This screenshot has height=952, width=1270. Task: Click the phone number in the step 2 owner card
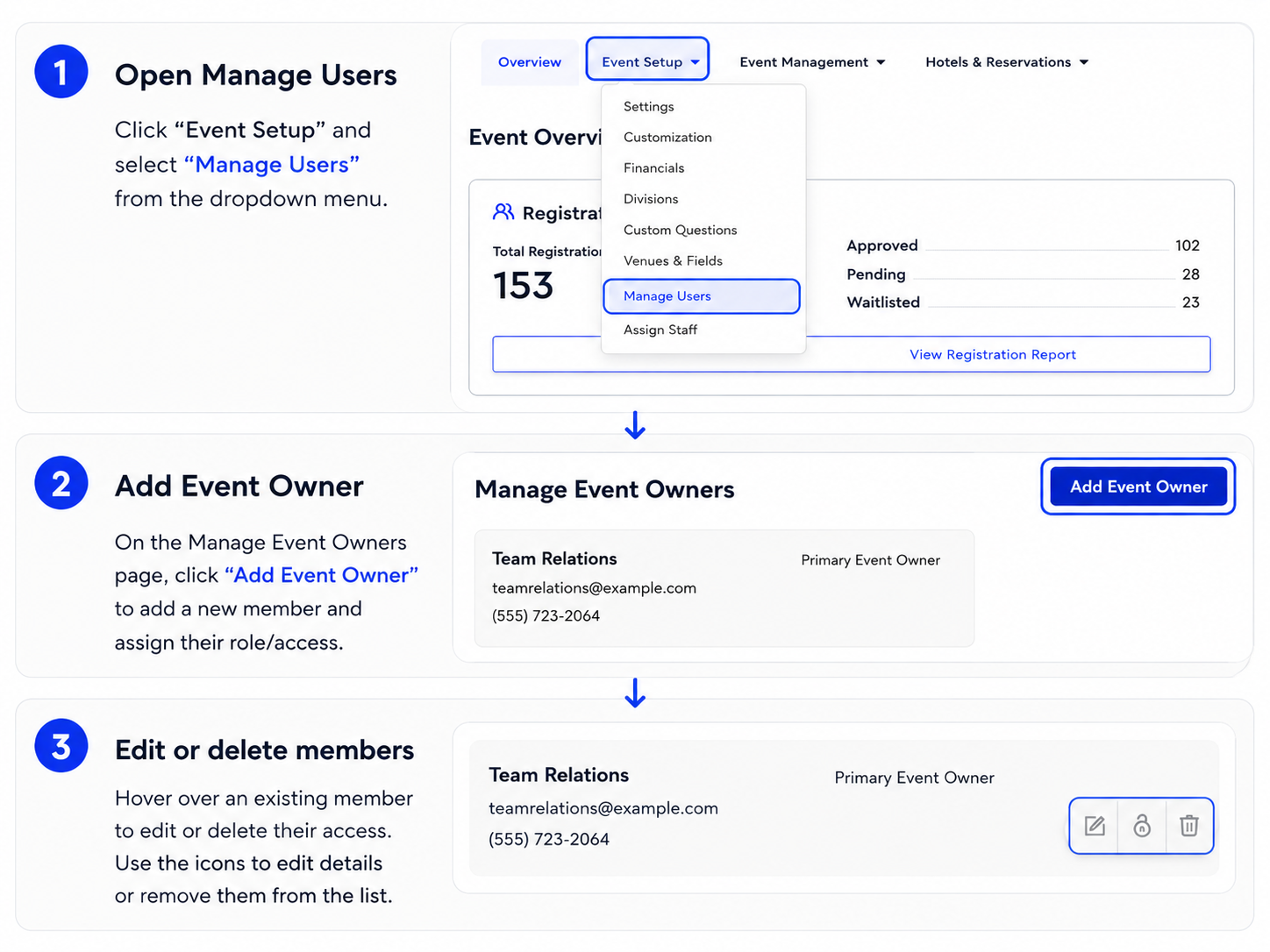coord(546,615)
